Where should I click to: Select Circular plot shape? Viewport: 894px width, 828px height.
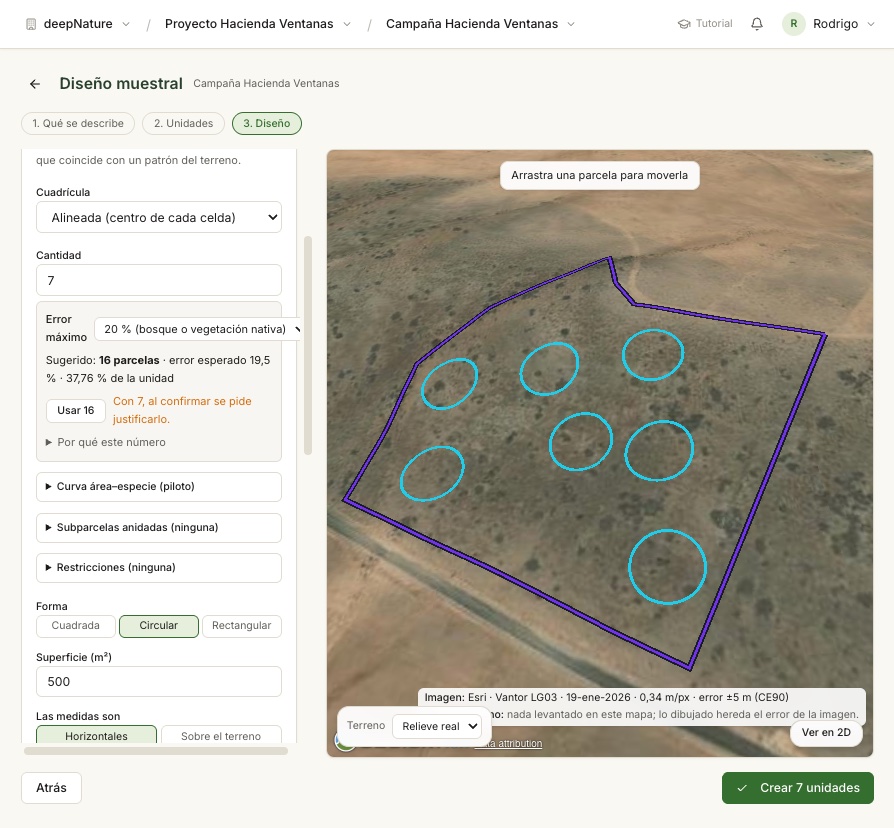(159, 626)
